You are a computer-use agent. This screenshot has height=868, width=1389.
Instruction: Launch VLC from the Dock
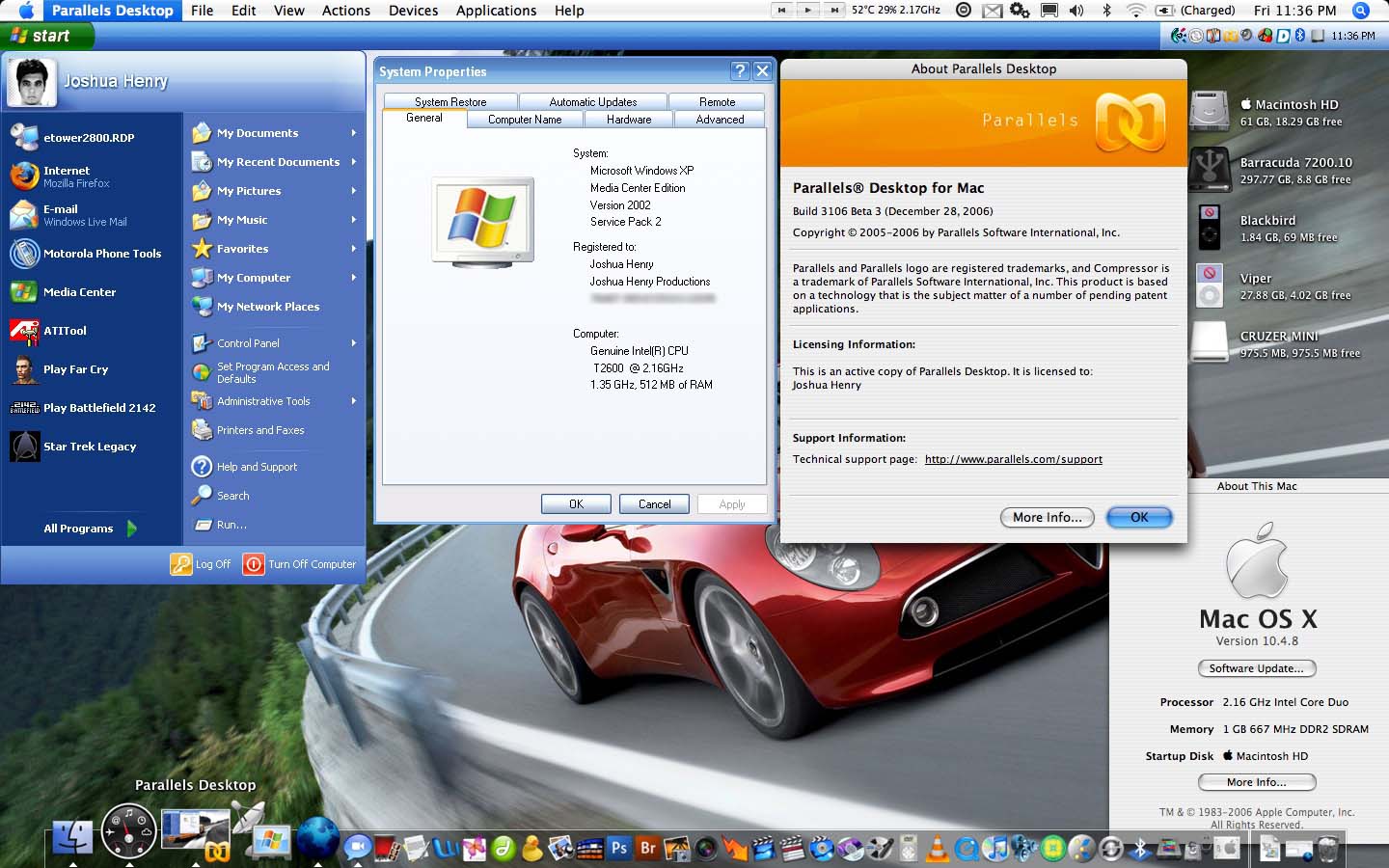click(936, 849)
